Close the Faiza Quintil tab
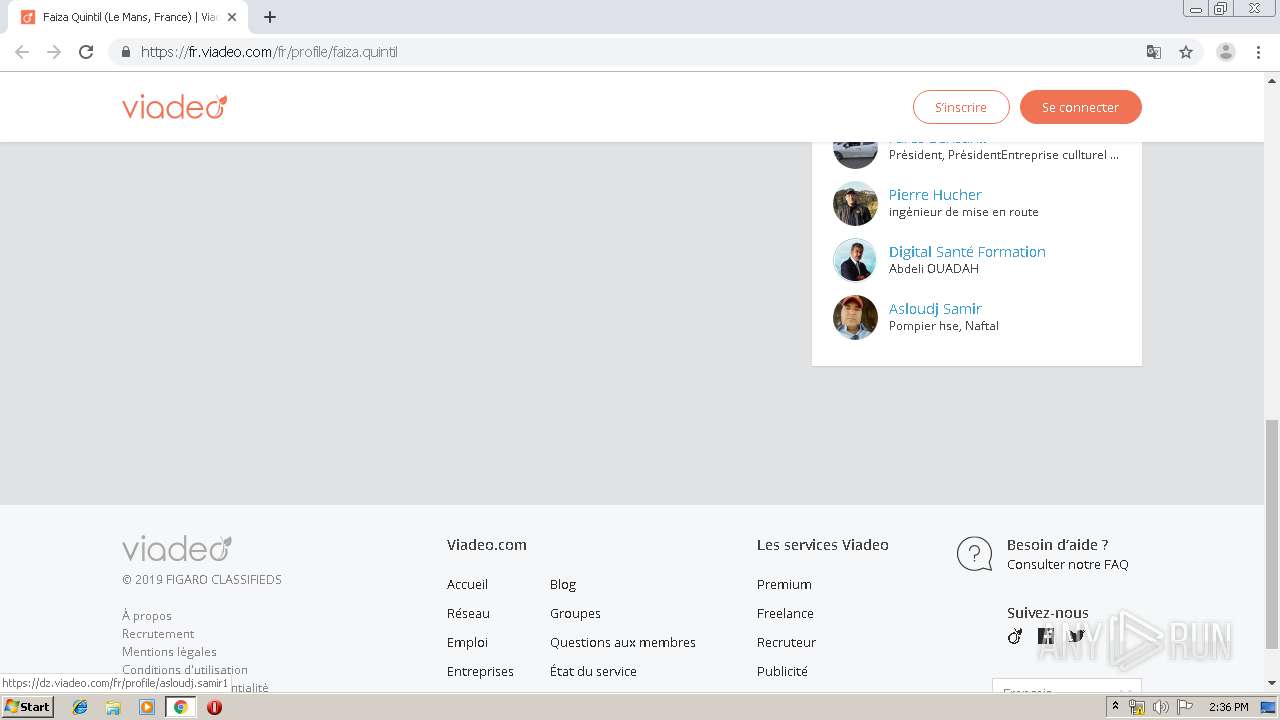 232,17
